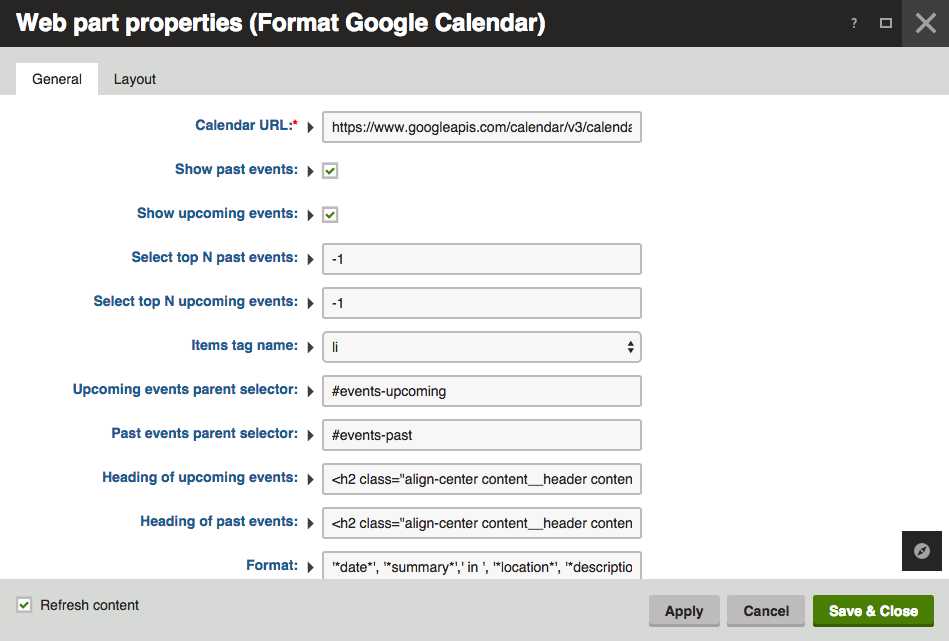949x641 pixels.
Task: Click arrow icon next to Calendar URL
Action: point(310,127)
